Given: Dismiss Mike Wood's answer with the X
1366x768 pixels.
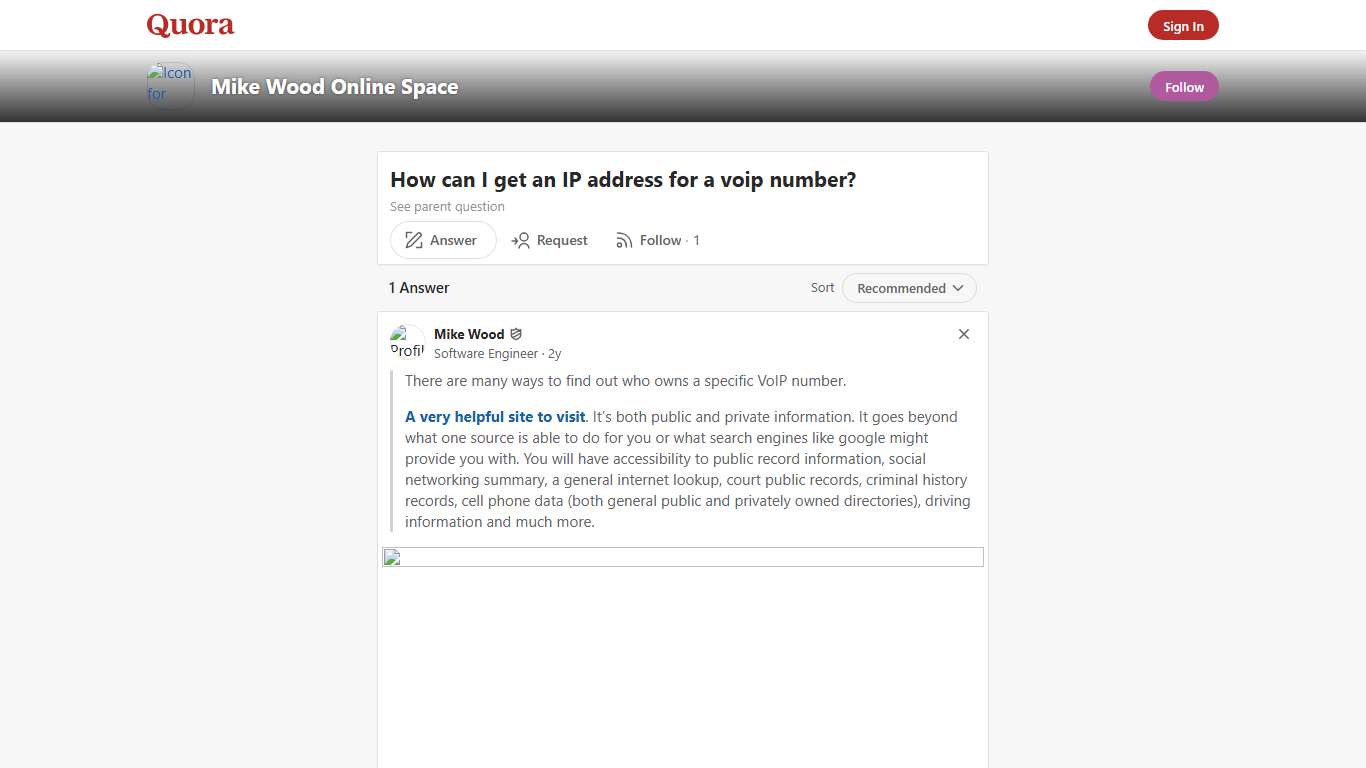Looking at the screenshot, I should 963,334.
